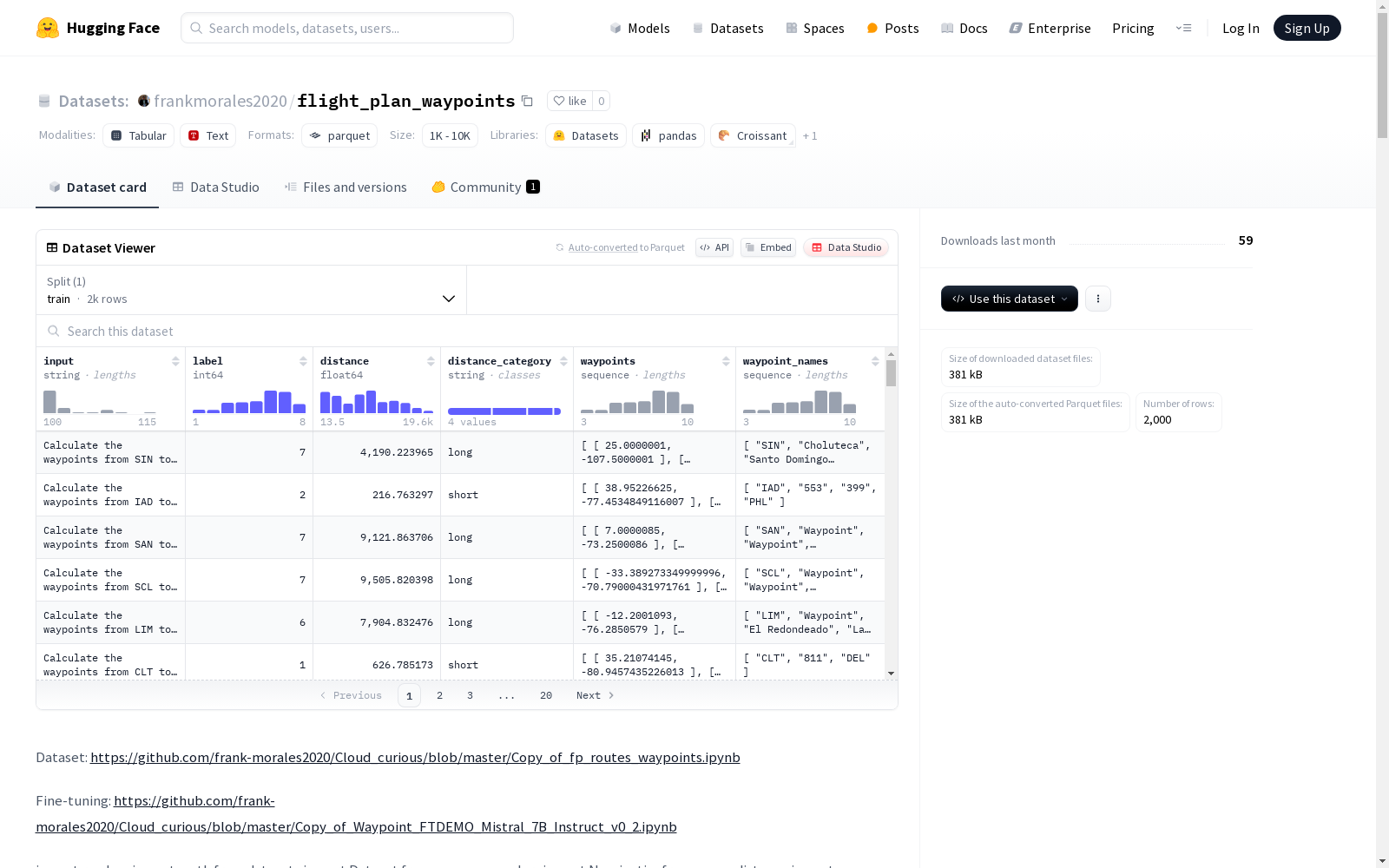Open the Files and versions tab
This screenshot has width=1389, height=868.
click(x=346, y=187)
